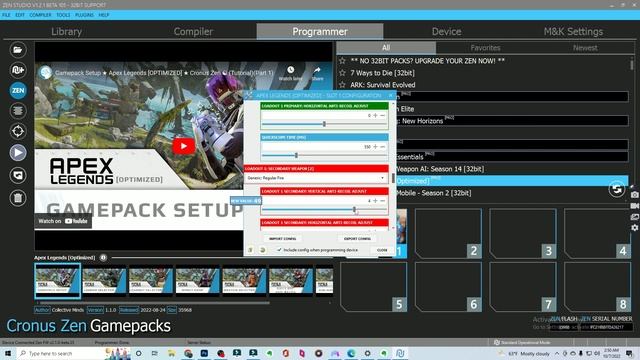Click the circular refresh icon beside the gamepack list
The image size is (640, 360).
617,189
